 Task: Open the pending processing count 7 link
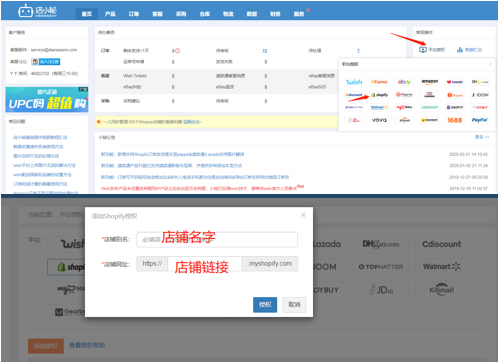coord(358,51)
